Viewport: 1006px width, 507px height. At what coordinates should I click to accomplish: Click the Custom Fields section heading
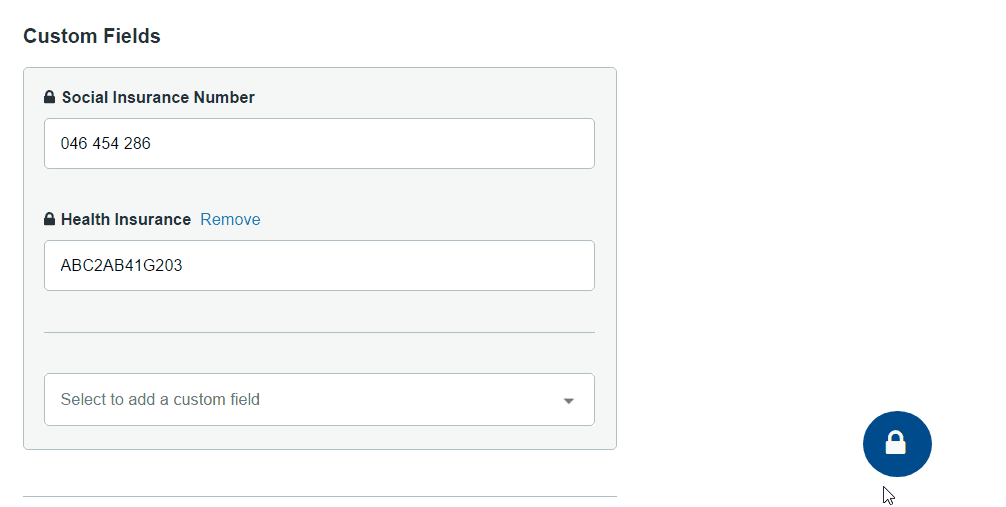pos(92,36)
